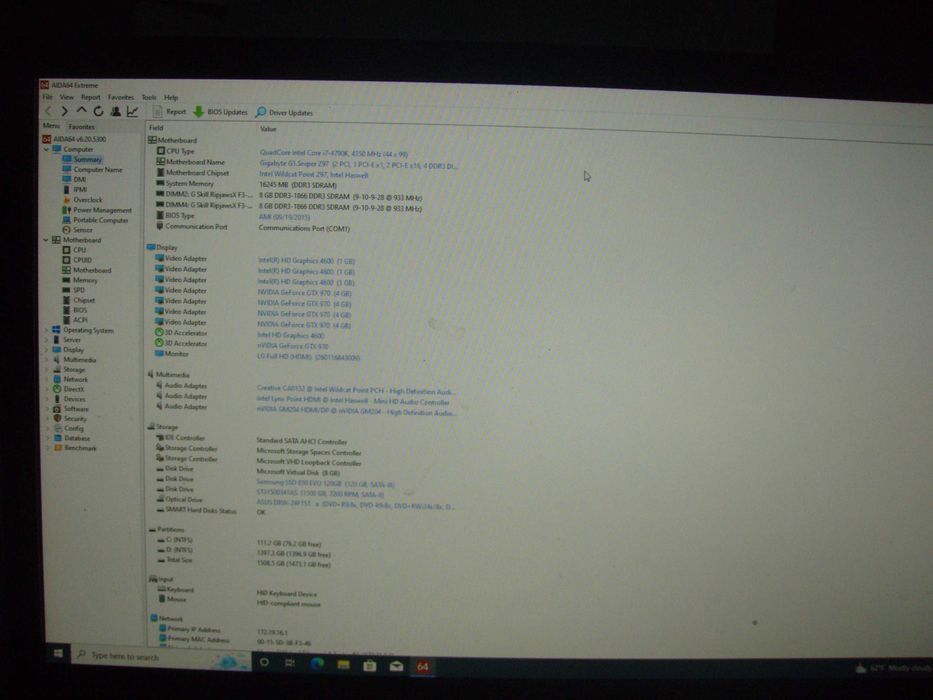
Task: Expand the Server tree node
Action: [x=46, y=340]
